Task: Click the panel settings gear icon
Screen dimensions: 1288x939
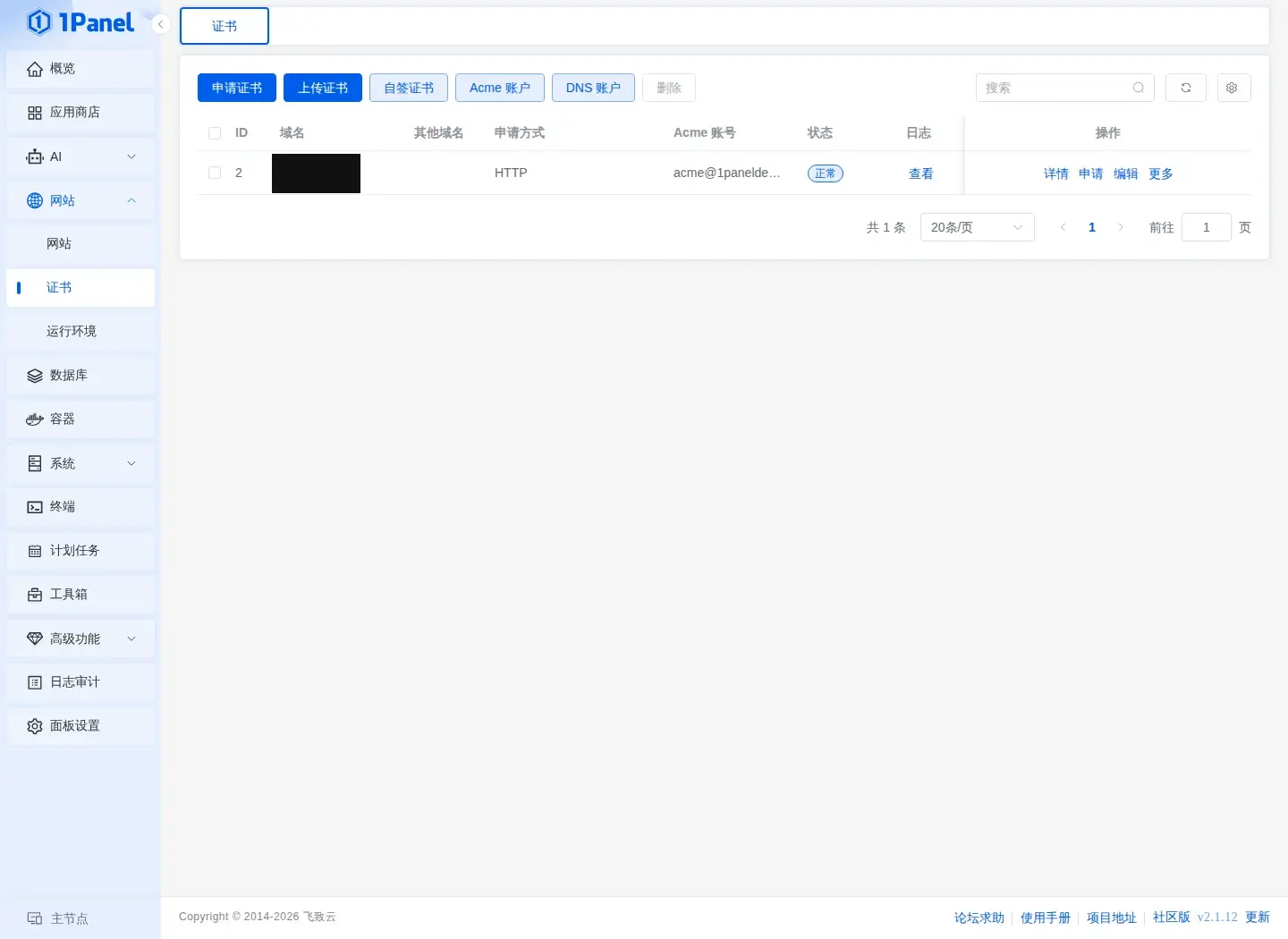Action: (35, 726)
